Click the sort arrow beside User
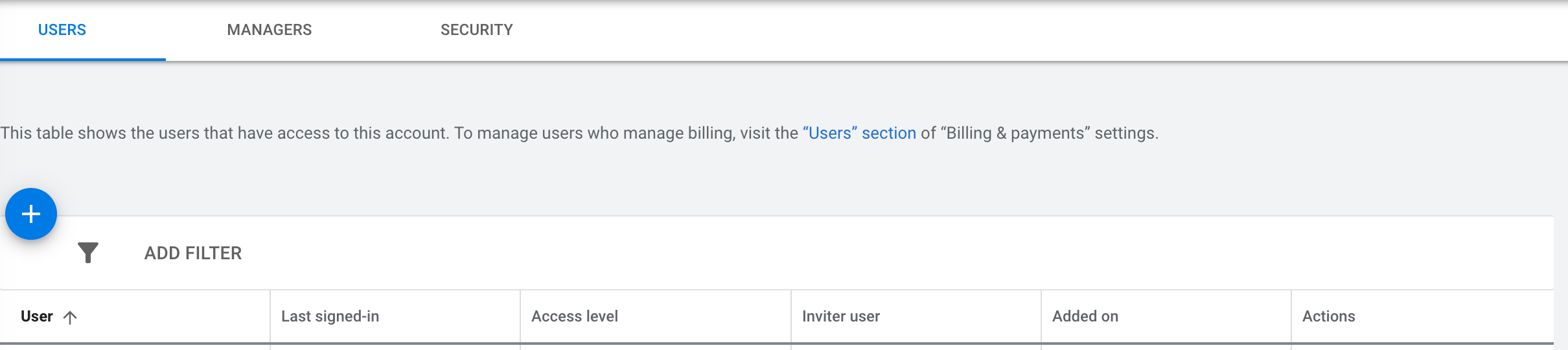1568x350 pixels. (70, 317)
